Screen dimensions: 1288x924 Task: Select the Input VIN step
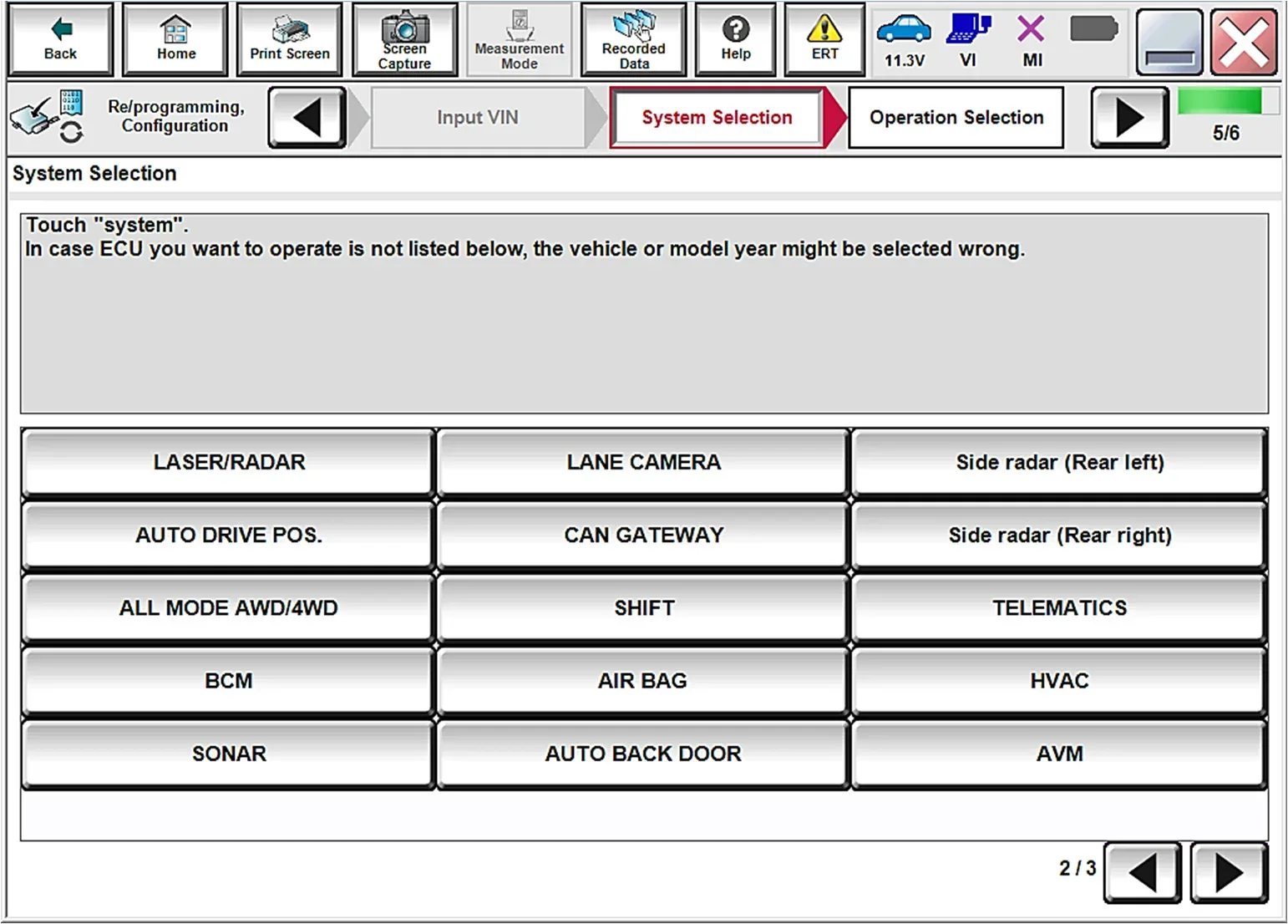478,118
